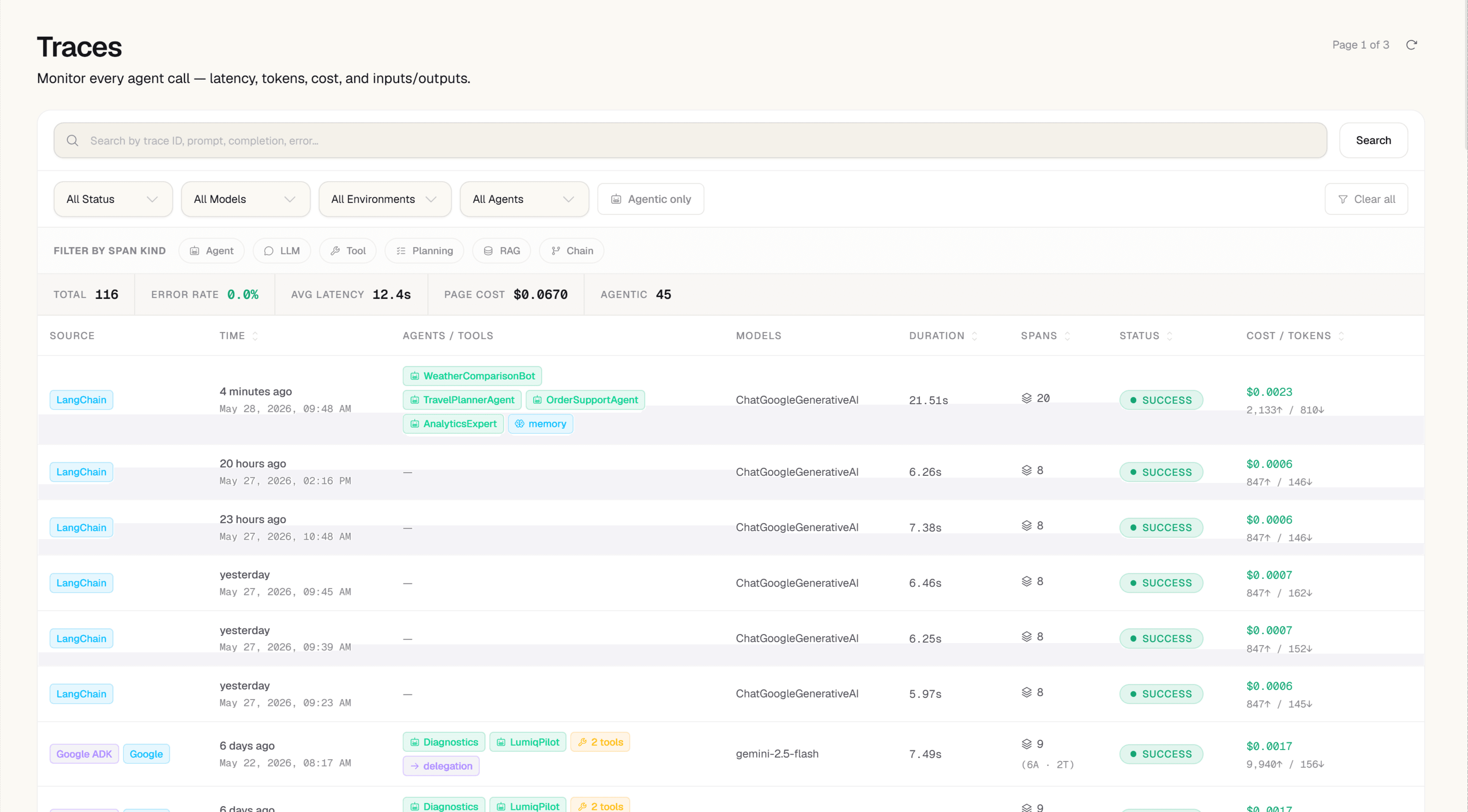Image resolution: width=1468 pixels, height=812 pixels.
Task: Click the magnifier icon in the search bar
Action: click(x=73, y=140)
